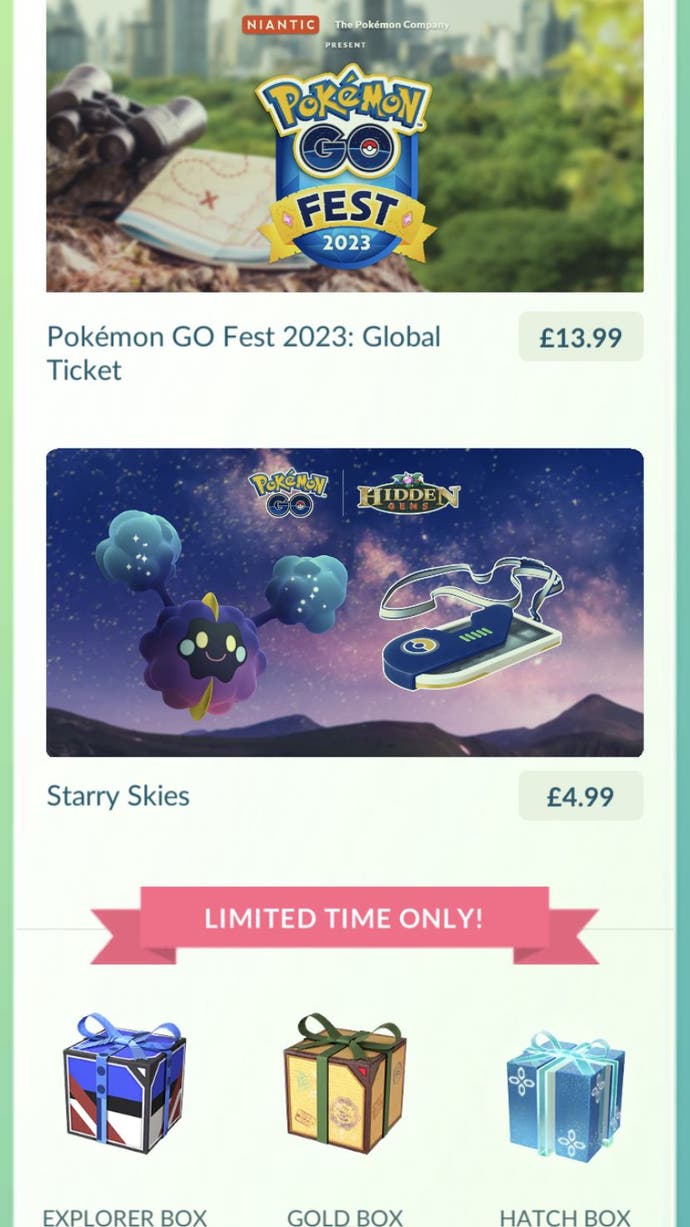This screenshot has height=1227, width=690.
Task: Tap the £4.99 Starry Skies price
Action: point(580,796)
